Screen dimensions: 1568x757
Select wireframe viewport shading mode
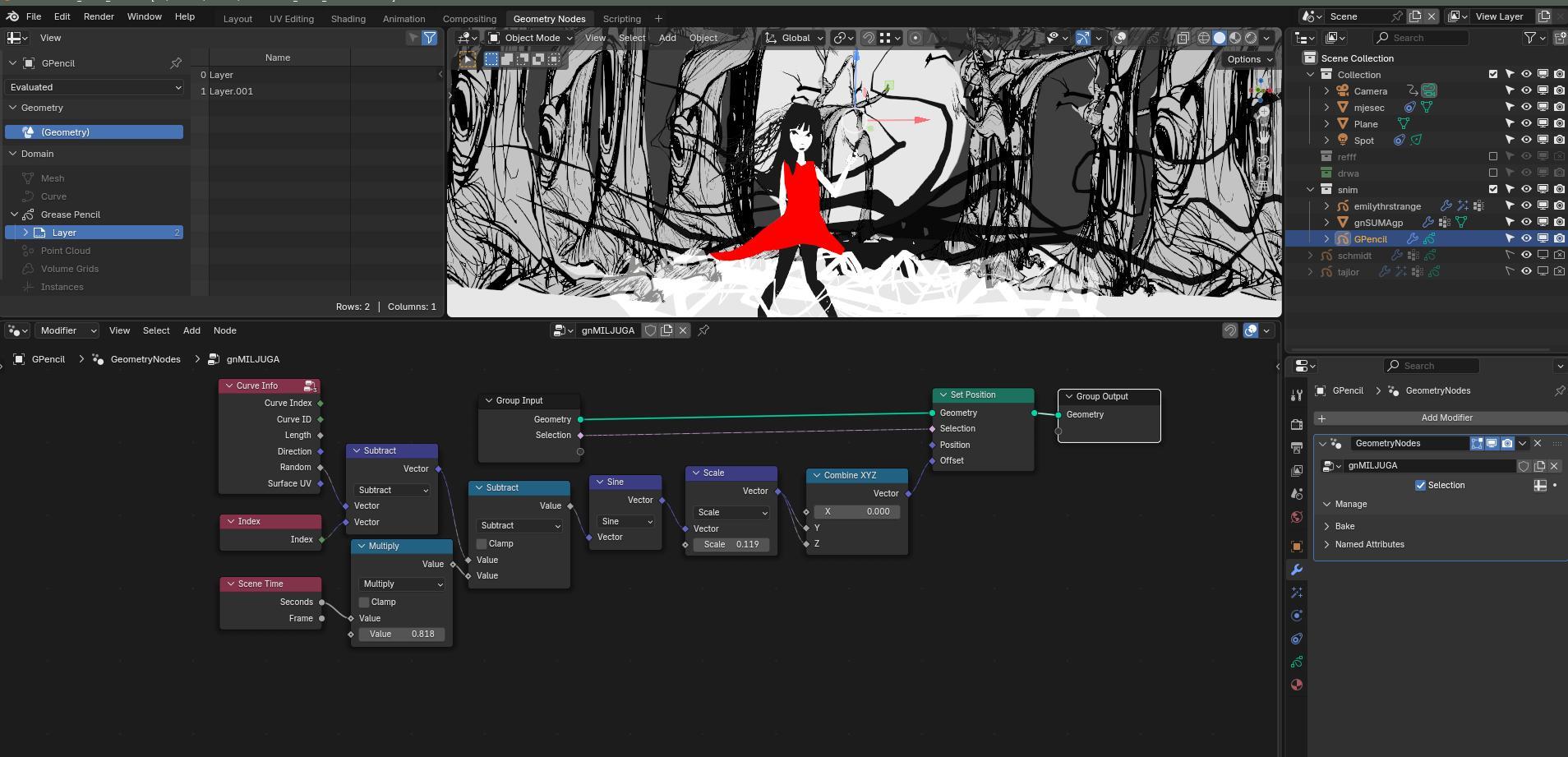tap(1204, 38)
